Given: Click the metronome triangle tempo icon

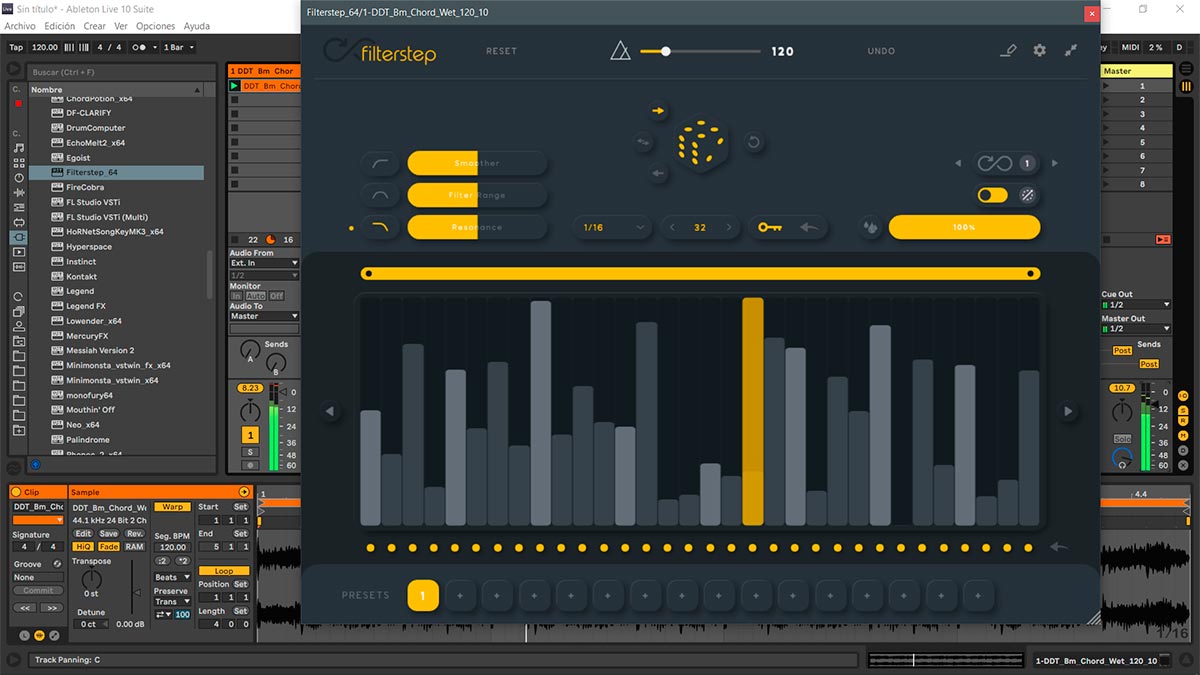Looking at the screenshot, I should (620, 51).
